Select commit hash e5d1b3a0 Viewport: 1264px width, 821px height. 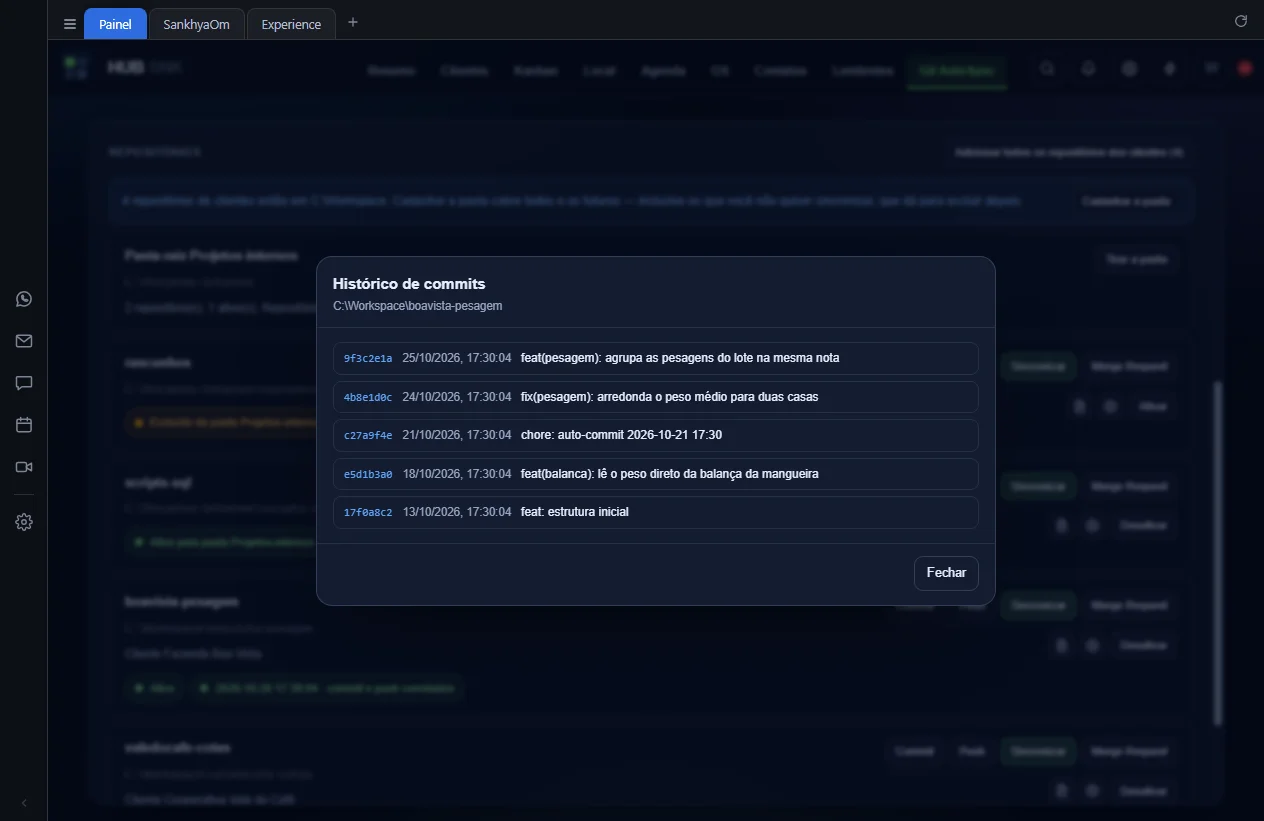coord(368,474)
